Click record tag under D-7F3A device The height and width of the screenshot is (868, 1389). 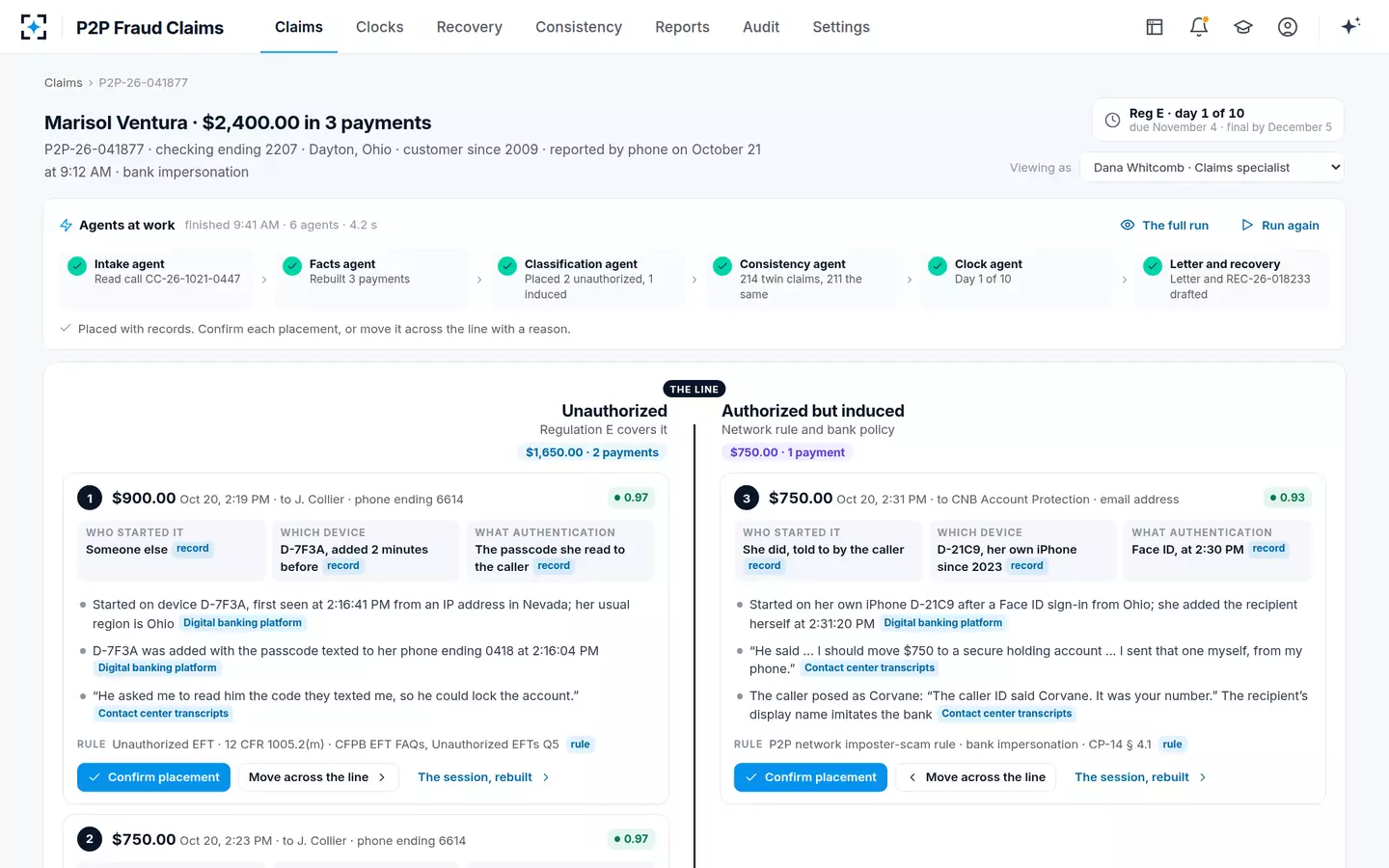point(342,566)
